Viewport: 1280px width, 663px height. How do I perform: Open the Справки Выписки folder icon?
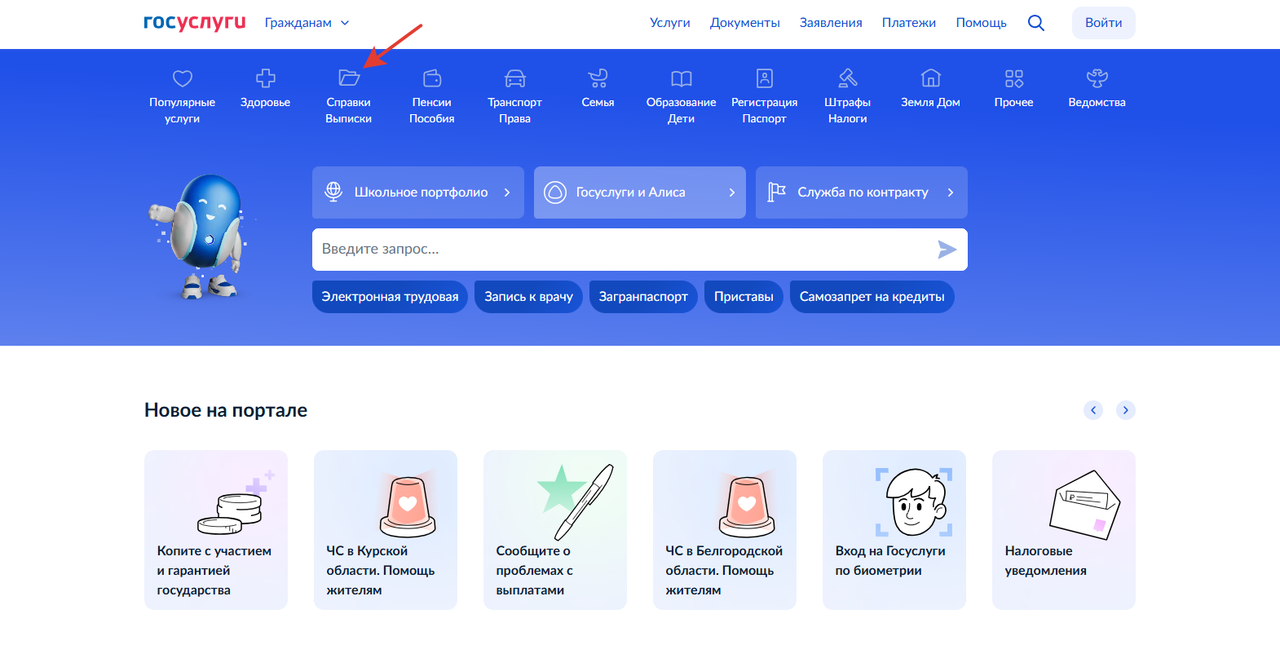(348, 78)
